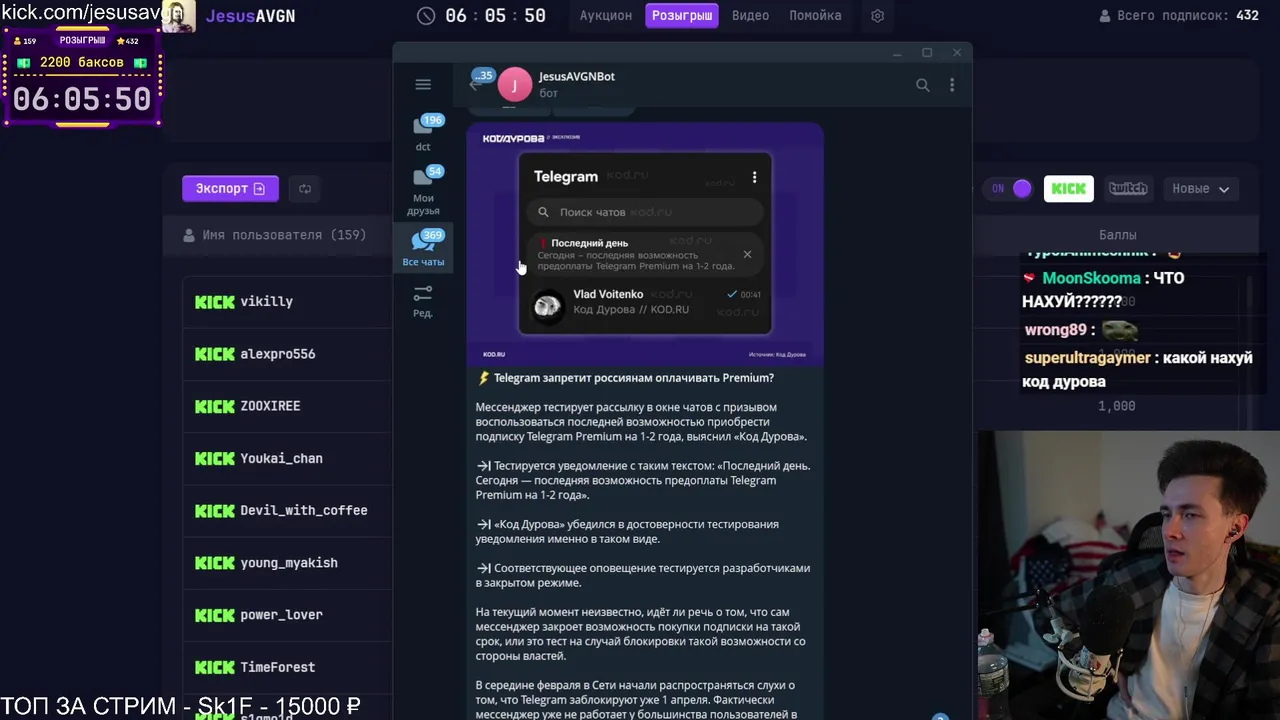Switch to the Розыгрыш tab
Viewport: 1280px width, 720px height.
tap(682, 16)
